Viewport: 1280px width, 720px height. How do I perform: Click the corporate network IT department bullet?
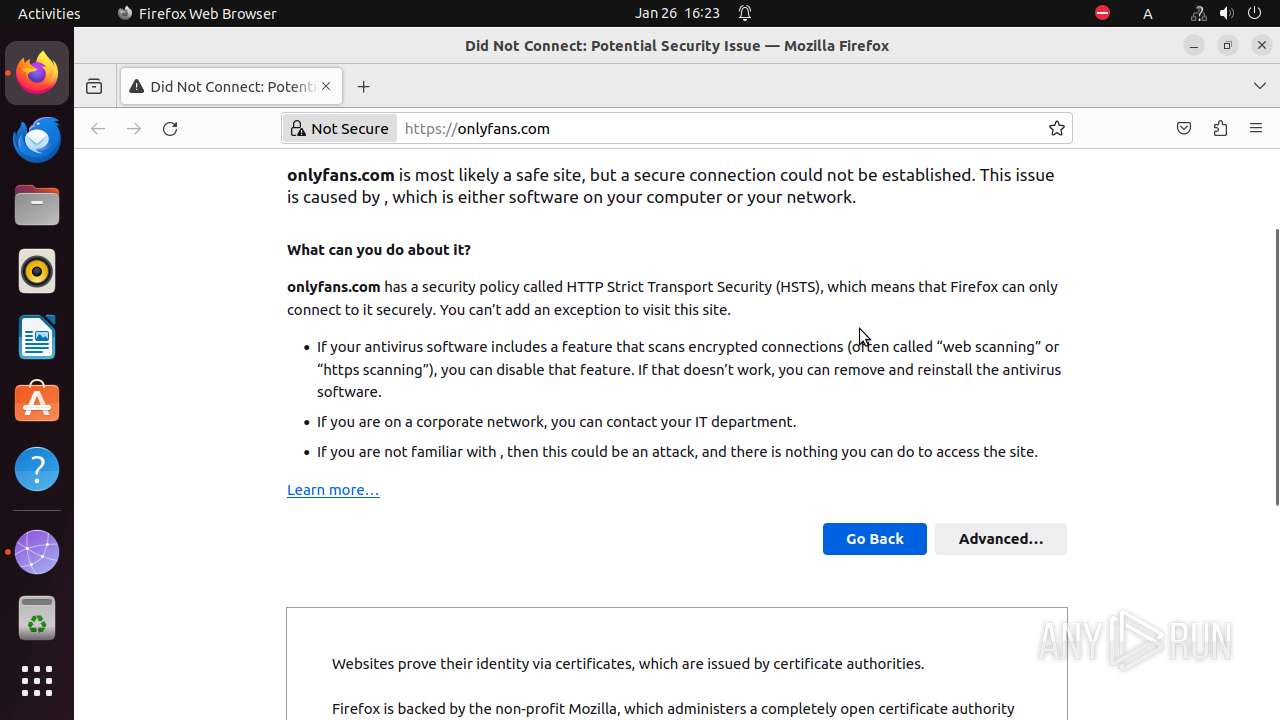tap(556, 421)
